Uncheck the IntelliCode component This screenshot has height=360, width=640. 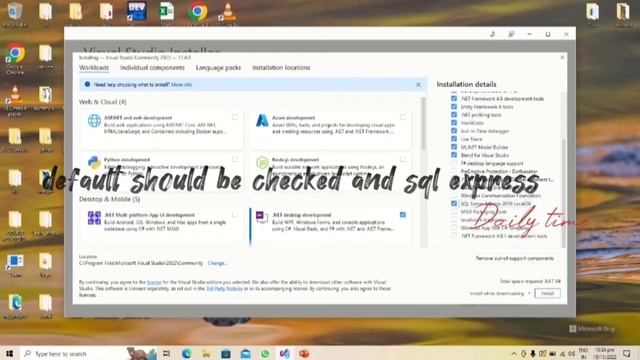454,123
